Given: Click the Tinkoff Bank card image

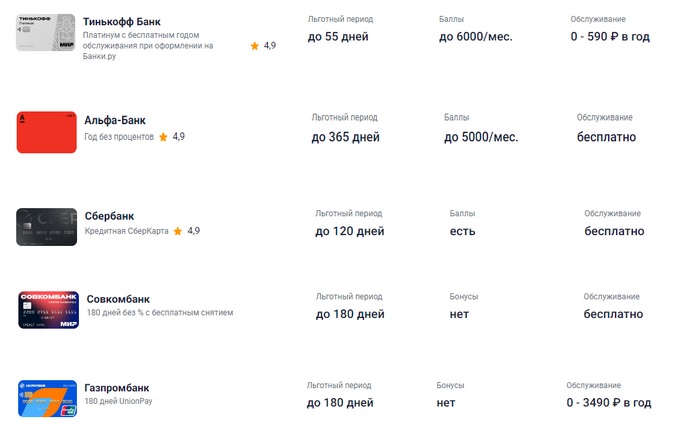Looking at the screenshot, I should [47, 34].
